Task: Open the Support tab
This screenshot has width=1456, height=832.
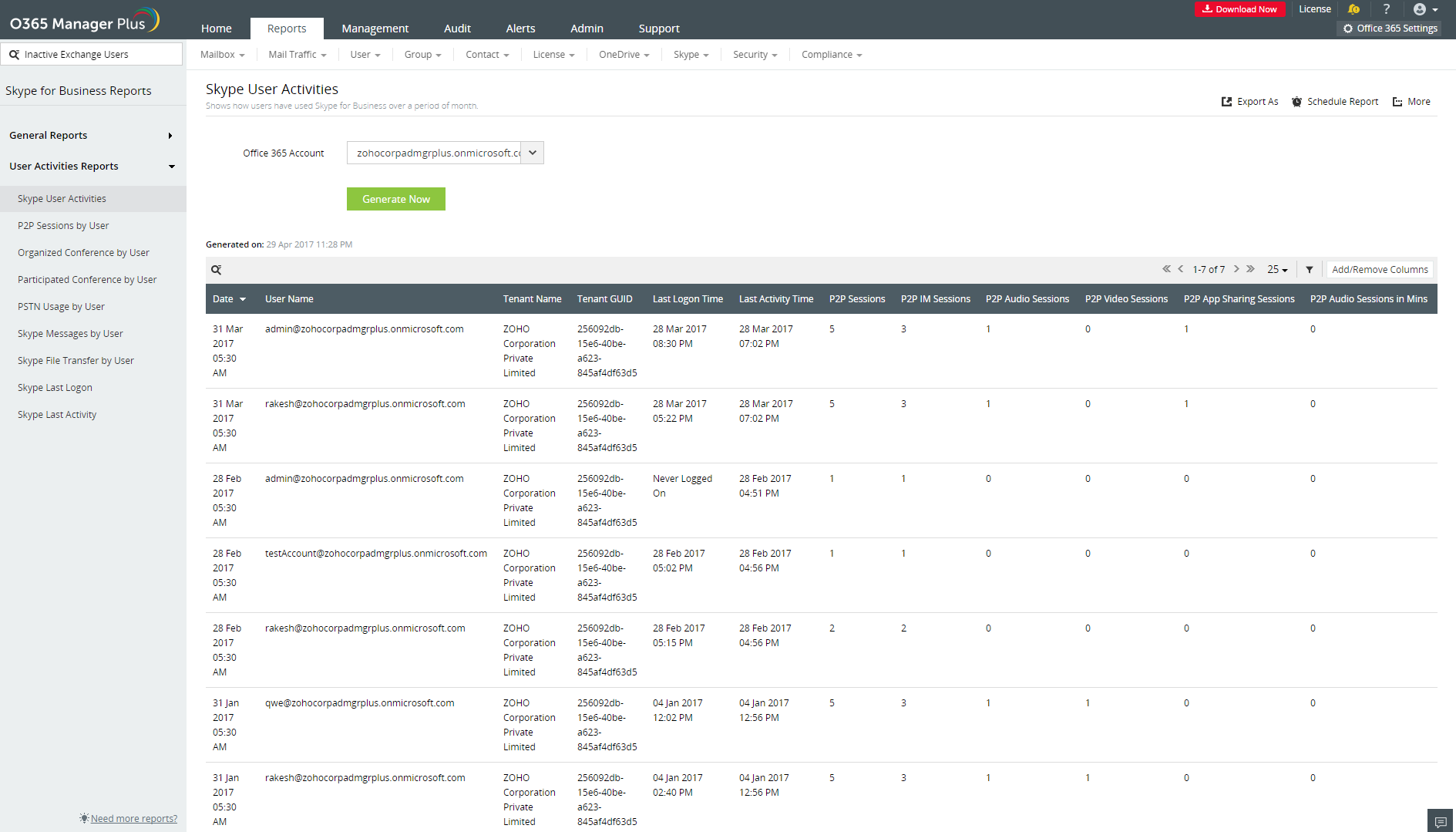Action: coord(659,29)
